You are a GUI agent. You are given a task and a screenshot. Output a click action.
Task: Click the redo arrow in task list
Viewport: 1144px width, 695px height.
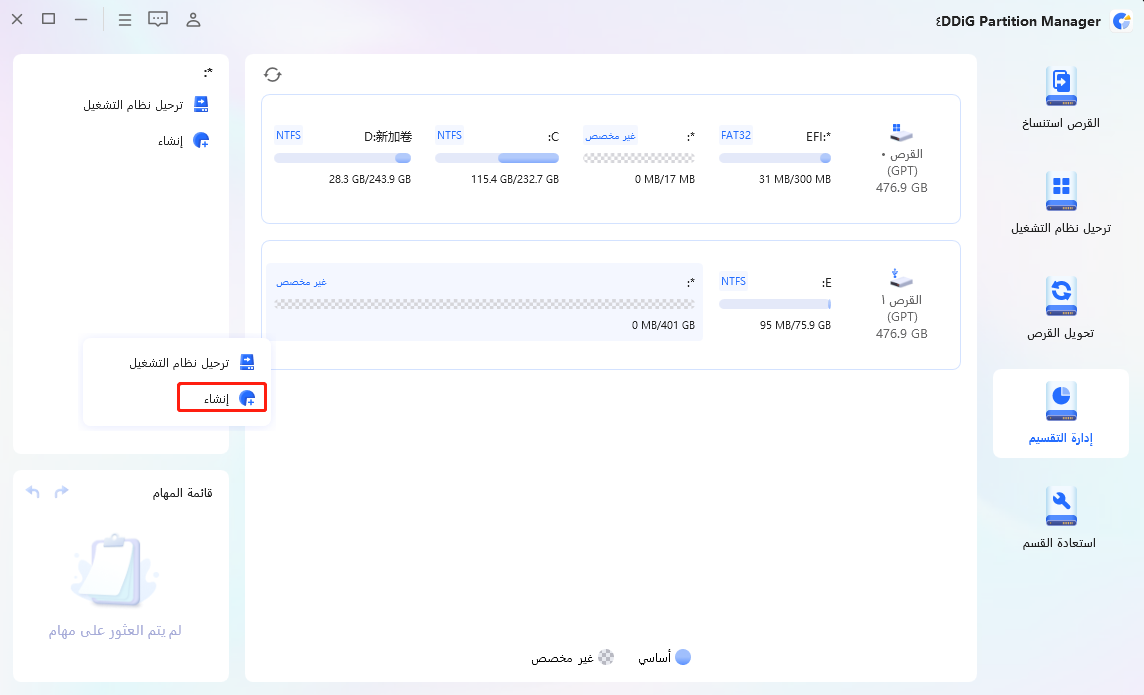tap(62, 492)
